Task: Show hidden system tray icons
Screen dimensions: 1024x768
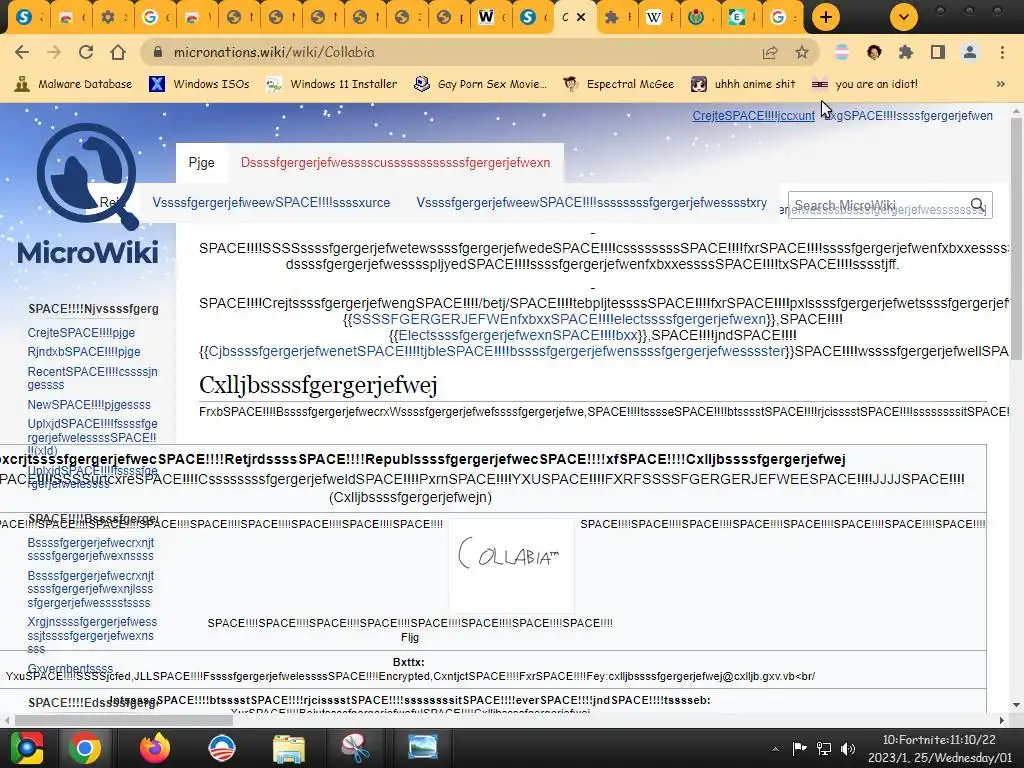Action: [775, 749]
